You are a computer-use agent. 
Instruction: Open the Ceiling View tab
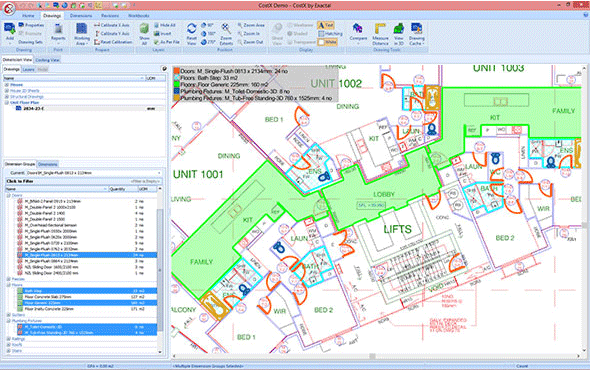click(x=47, y=60)
